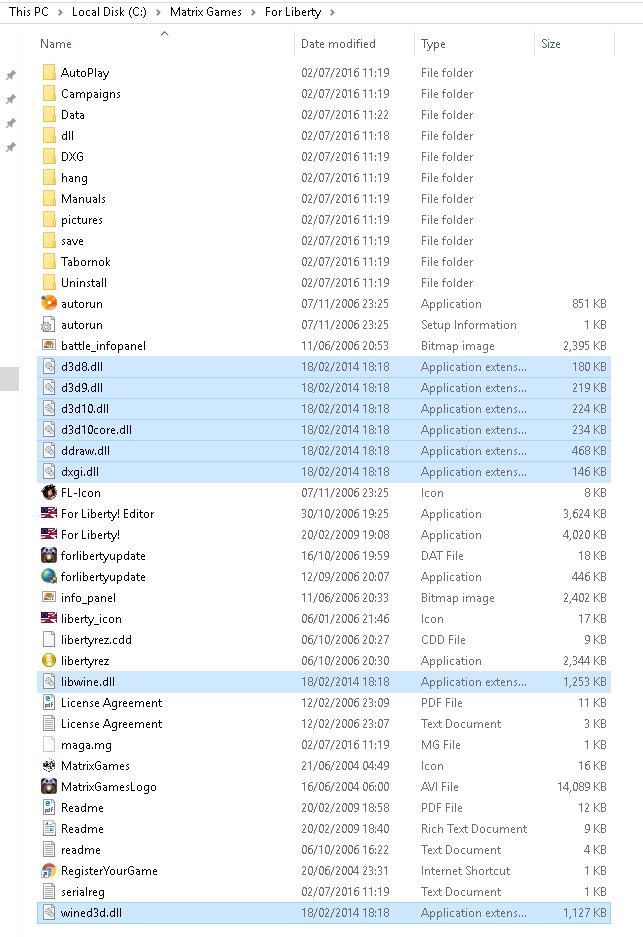The height and width of the screenshot is (937, 643).
Task: Select the License Agreement PDF icon
Action: click(x=49, y=702)
